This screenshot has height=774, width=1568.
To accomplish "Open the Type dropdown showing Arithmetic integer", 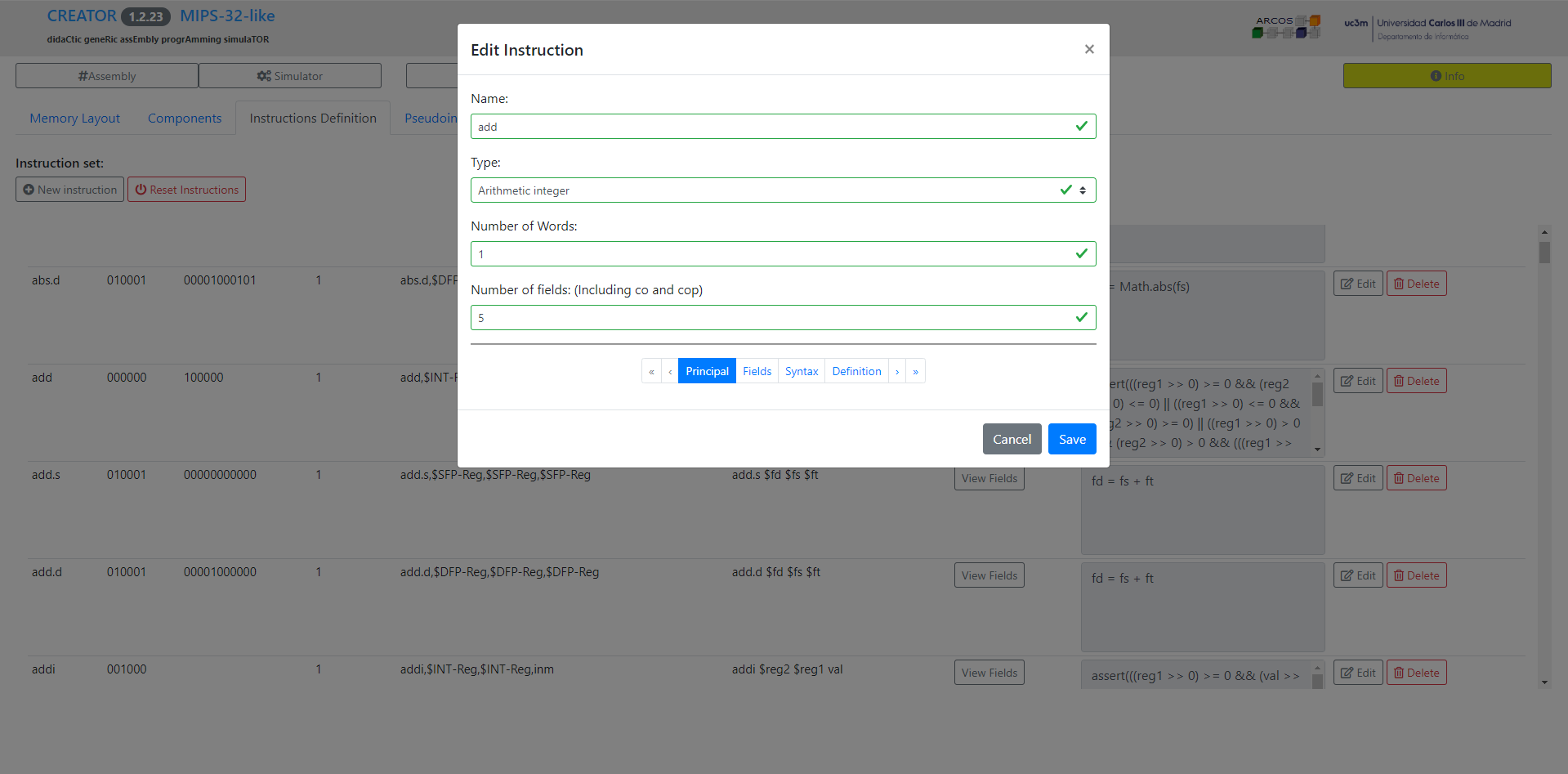I will (x=783, y=190).
